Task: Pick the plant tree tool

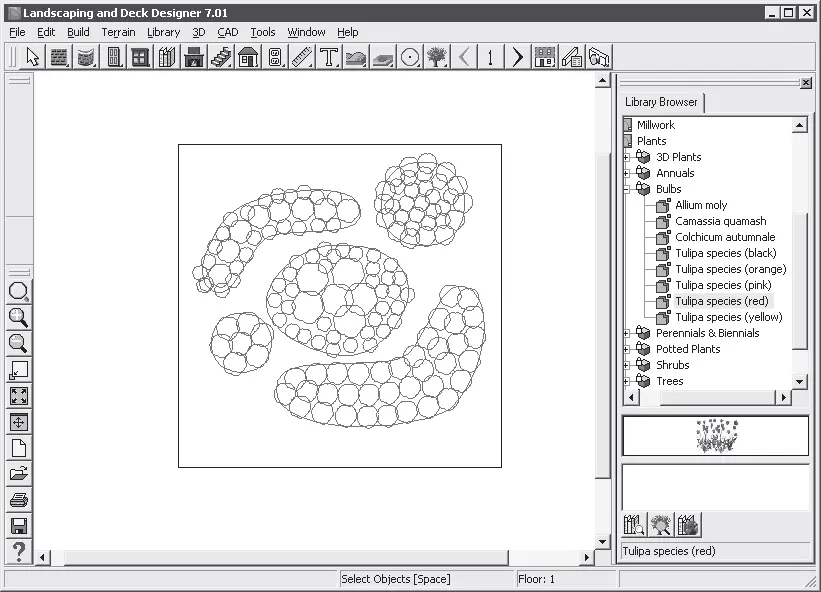Action: point(436,57)
